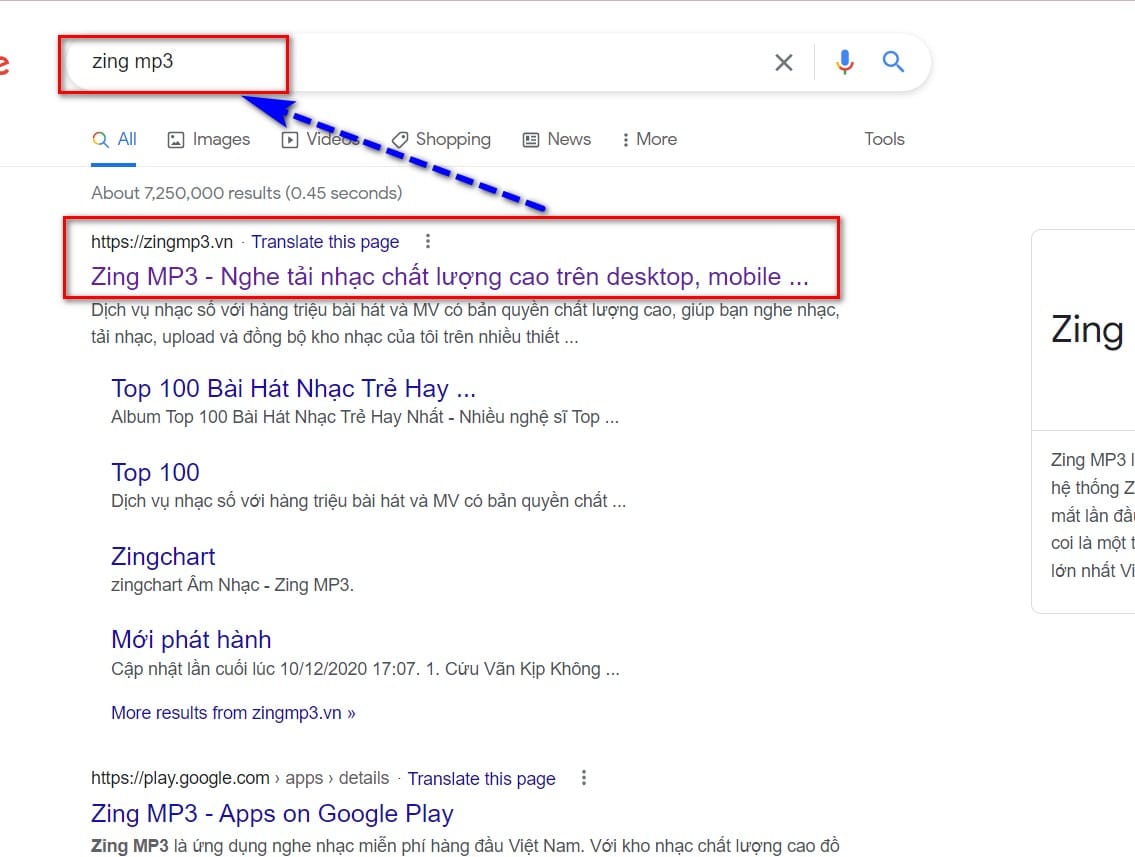Screen dimensions: 1135x857
Task: Open the Tools search options
Action: pyautogui.click(x=884, y=139)
